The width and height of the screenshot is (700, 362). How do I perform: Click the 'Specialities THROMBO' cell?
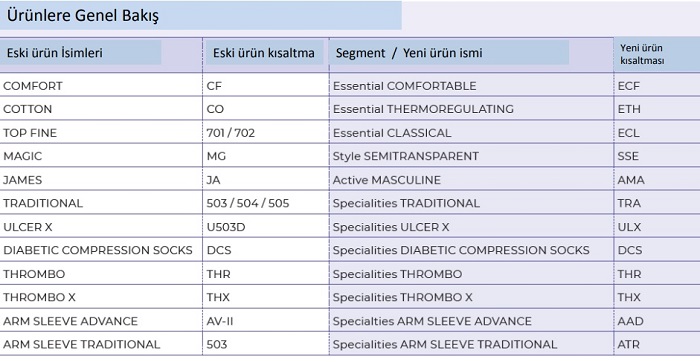(471, 274)
